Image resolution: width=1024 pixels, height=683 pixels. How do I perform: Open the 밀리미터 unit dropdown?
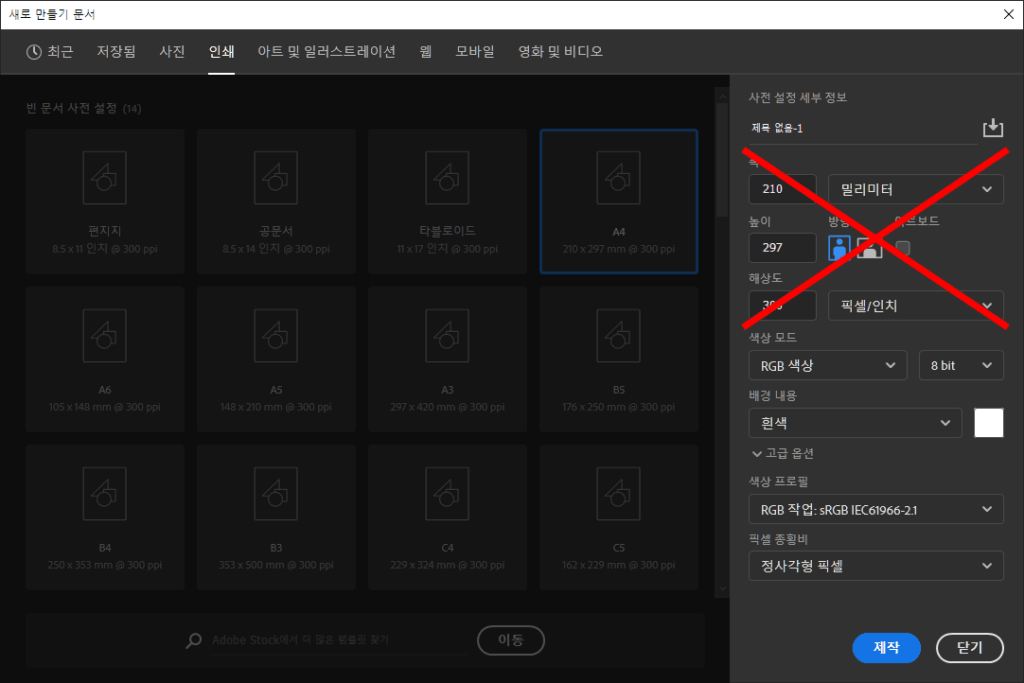click(x=916, y=189)
